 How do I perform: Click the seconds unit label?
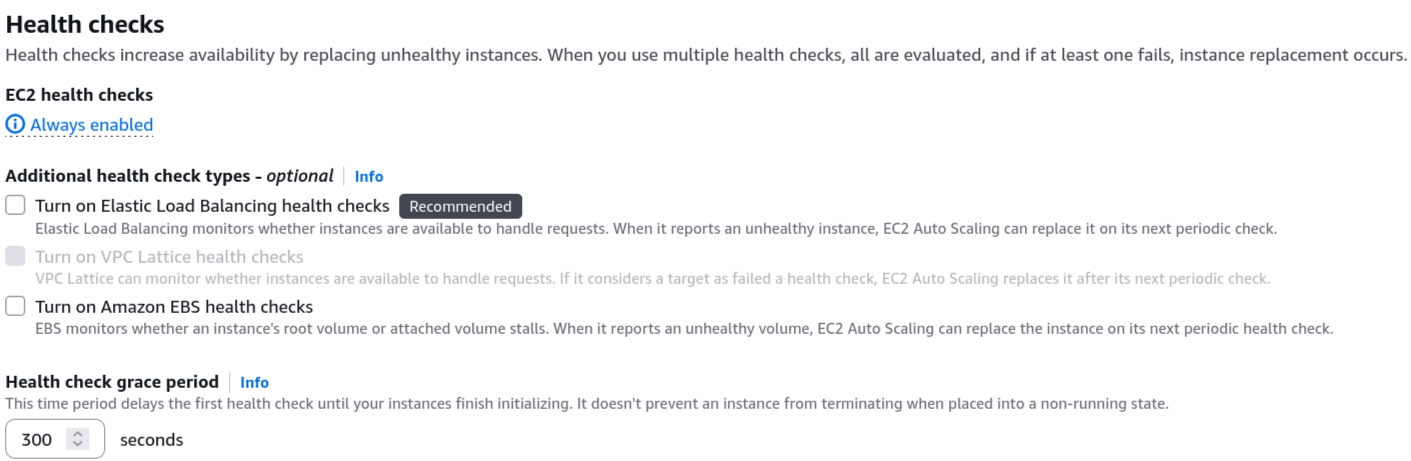point(151,439)
